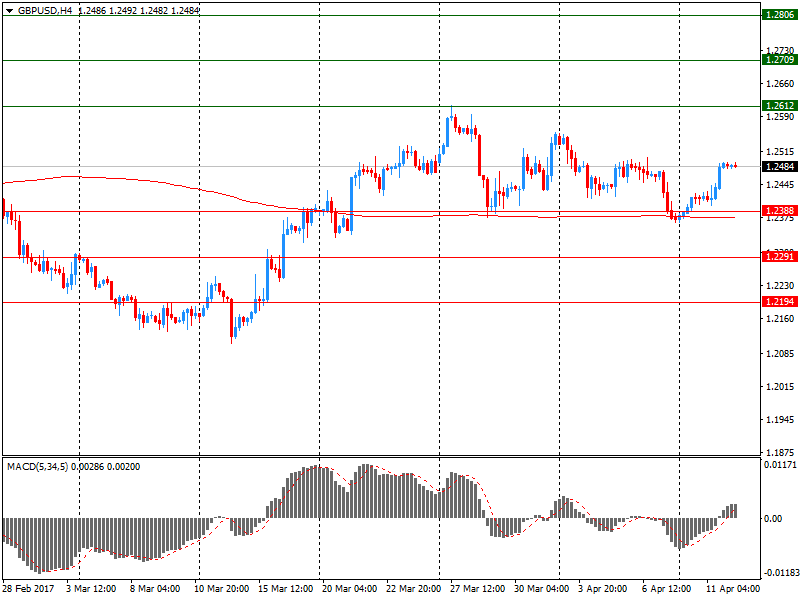The width and height of the screenshot is (800, 600).
Task: Select the 1.2388 red support label
Action: pos(780,211)
